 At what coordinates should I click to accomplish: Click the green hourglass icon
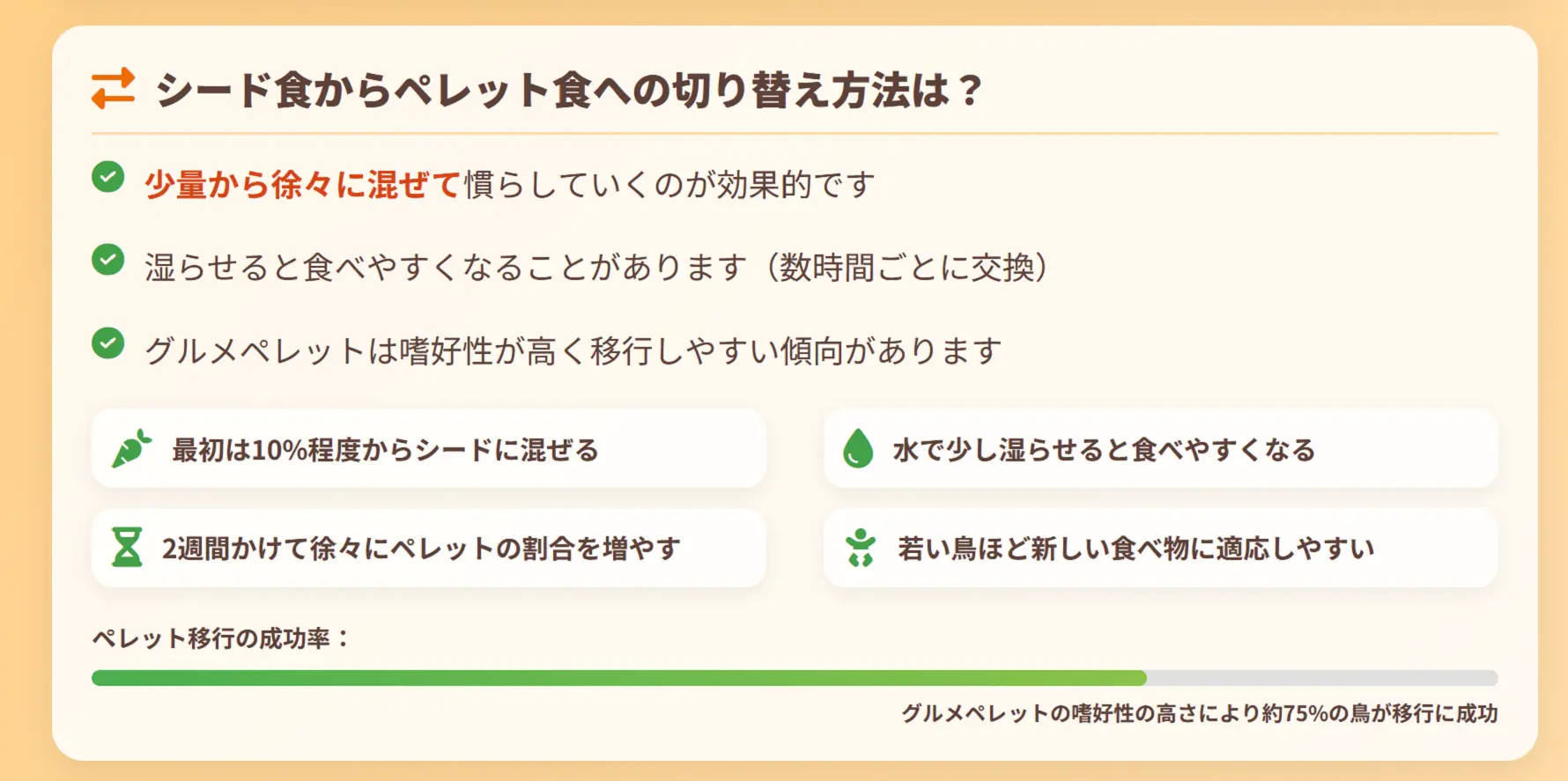tap(127, 548)
